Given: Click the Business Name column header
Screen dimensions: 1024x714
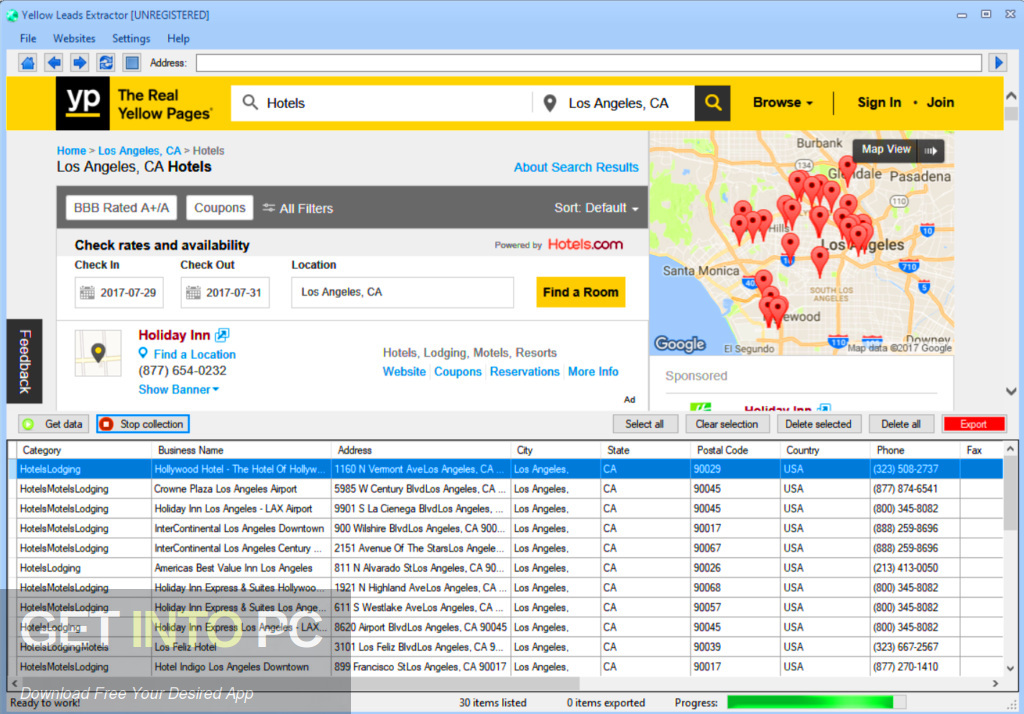Looking at the screenshot, I should pos(241,450).
